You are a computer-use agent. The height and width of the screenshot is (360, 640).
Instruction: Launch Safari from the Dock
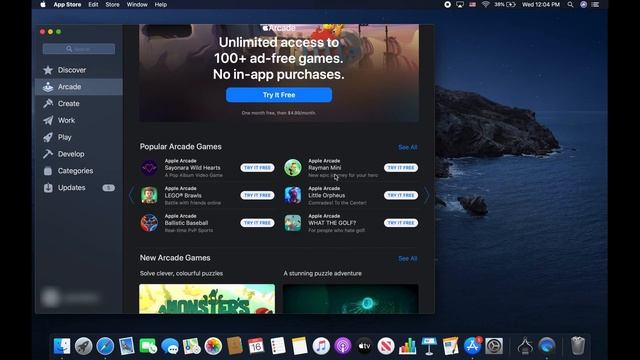(105, 346)
